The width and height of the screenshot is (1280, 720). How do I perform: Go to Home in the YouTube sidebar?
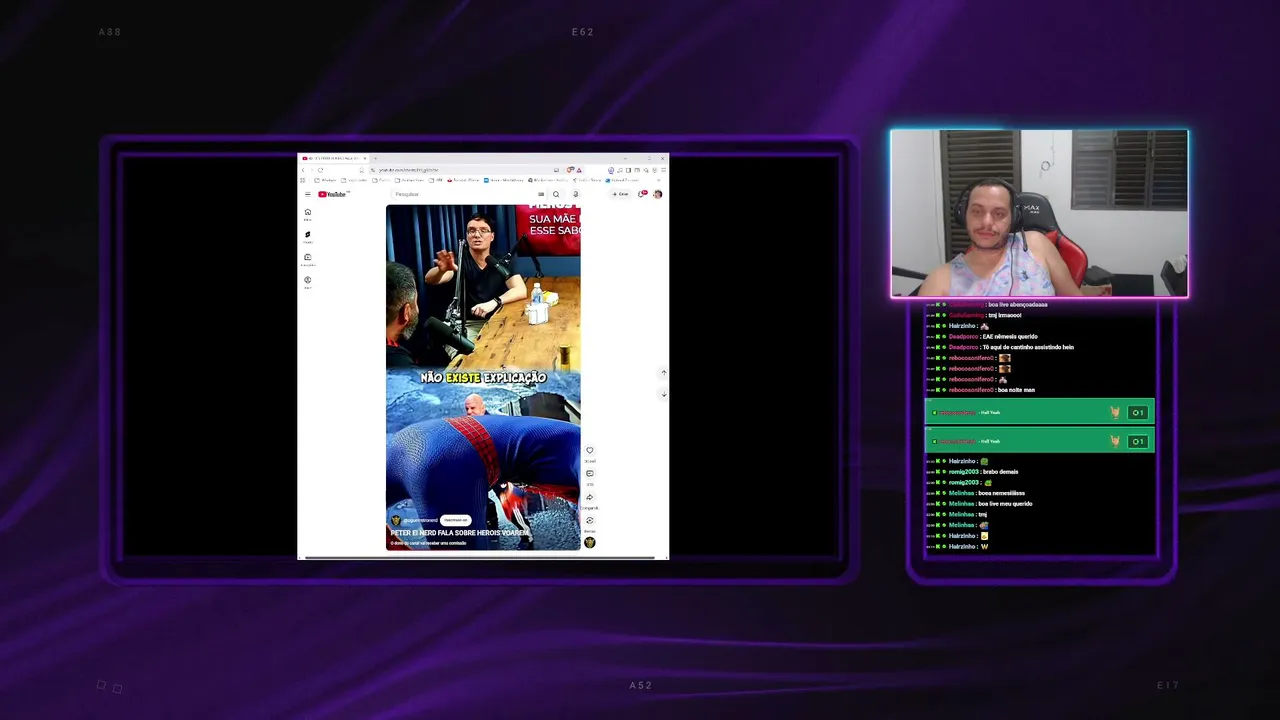coord(308,214)
